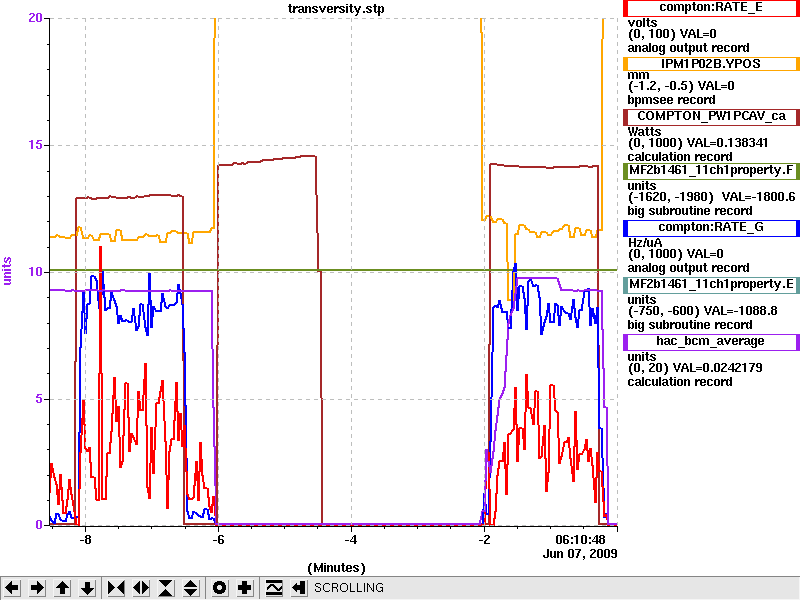Select the compton:RATE_E curve legend
Image resolution: width=800 pixels, height=600 pixels.
coord(711,8)
